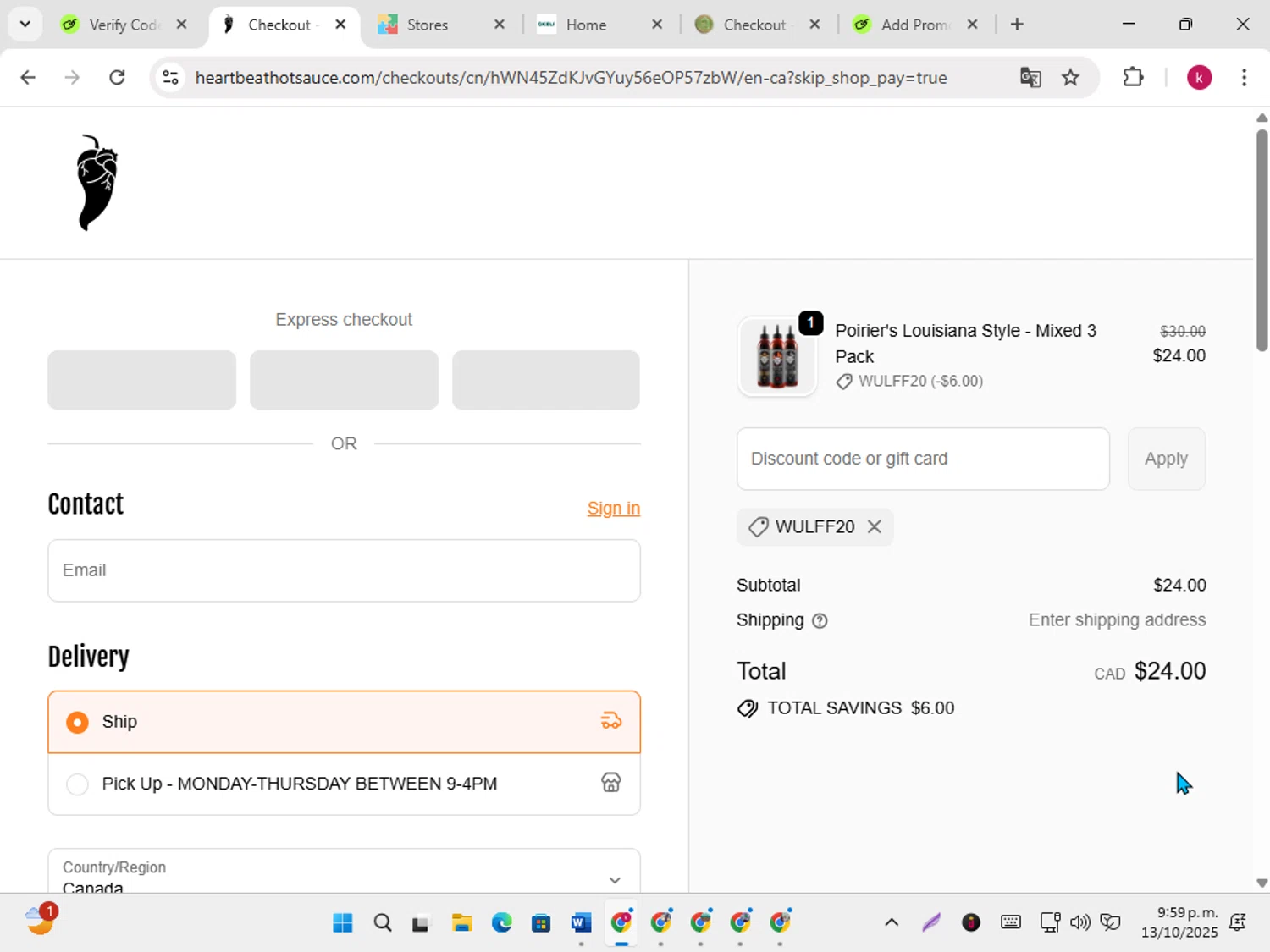Reload the checkout page
Screen dimensions: 1270x952
[x=117, y=78]
